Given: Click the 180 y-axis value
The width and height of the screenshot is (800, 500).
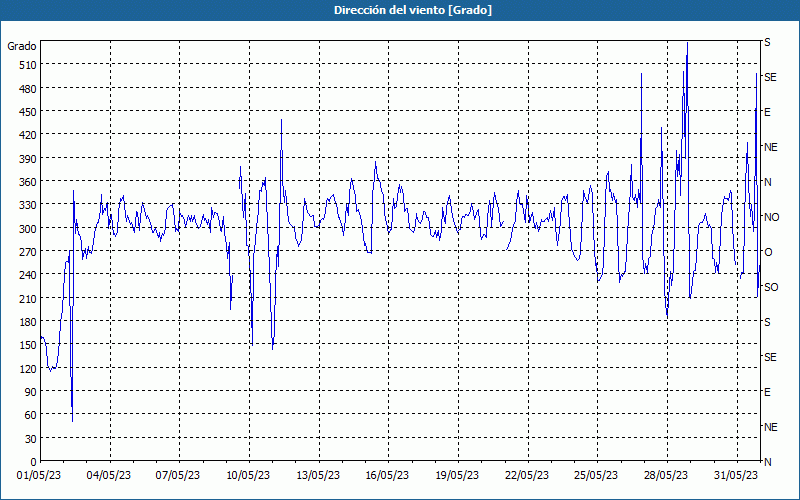Looking at the screenshot, I should click(28, 322).
